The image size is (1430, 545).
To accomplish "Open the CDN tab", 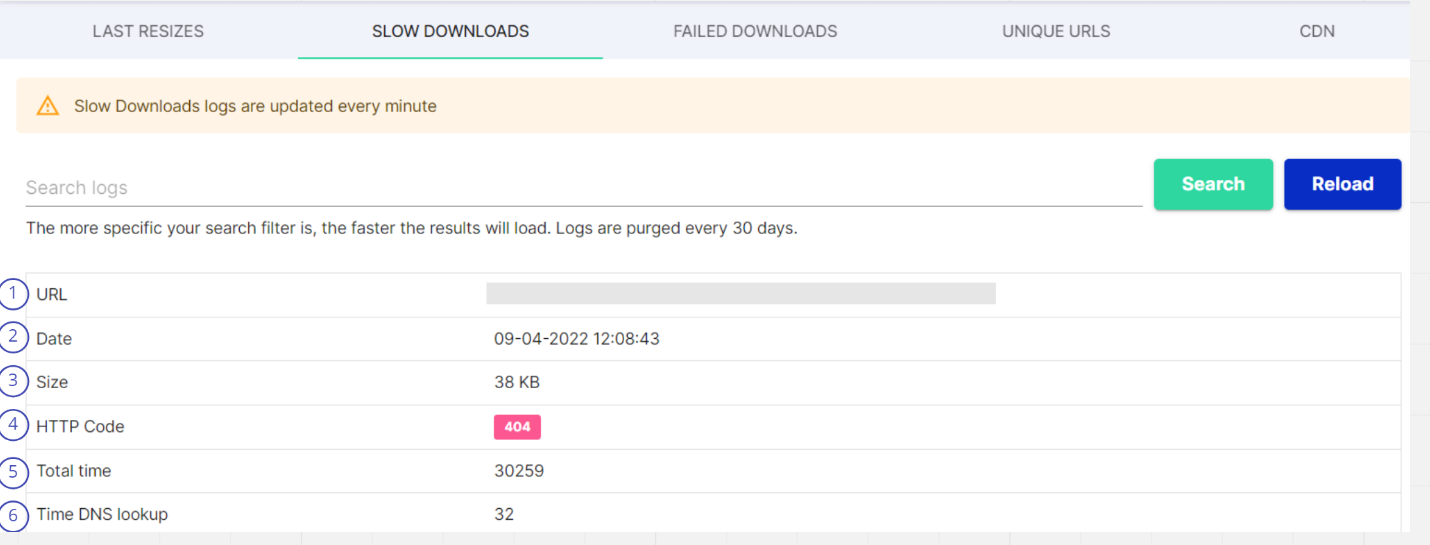I will [1317, 31].
